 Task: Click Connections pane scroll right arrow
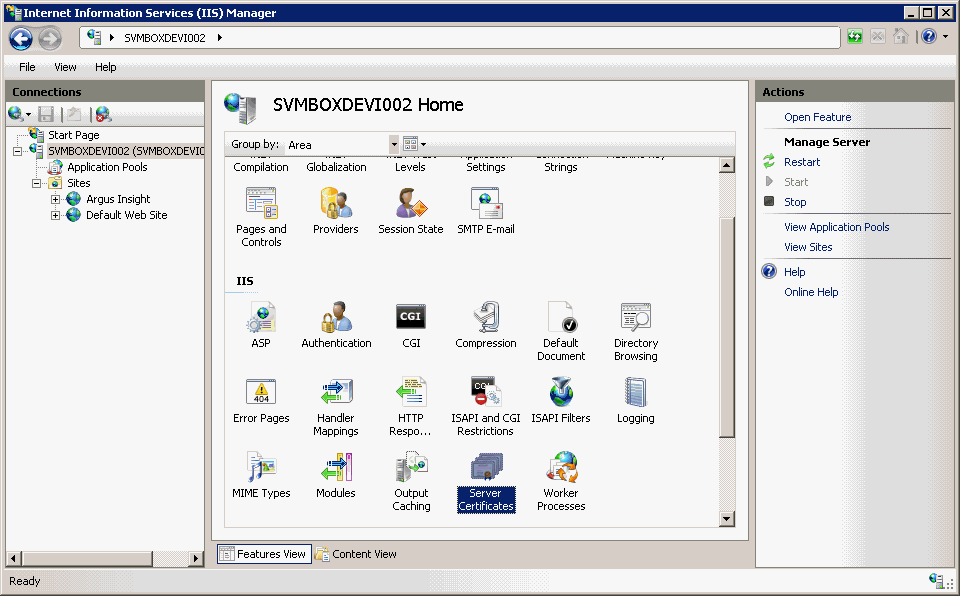point(196,558)
